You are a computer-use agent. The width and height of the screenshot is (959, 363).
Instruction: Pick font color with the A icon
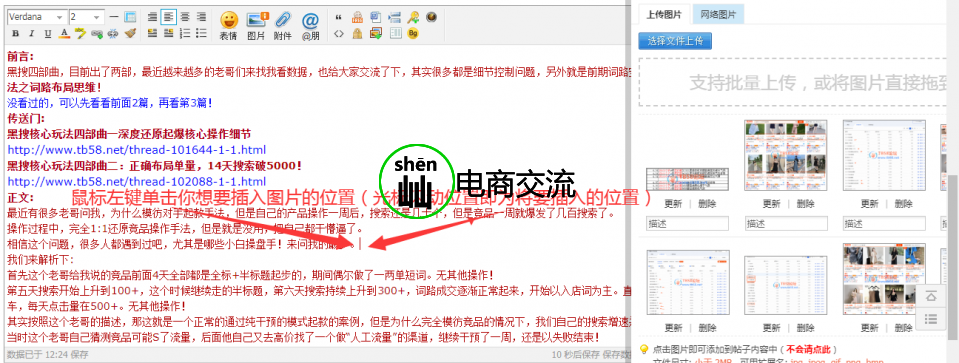pyautogui.click(x=64, y=34)
